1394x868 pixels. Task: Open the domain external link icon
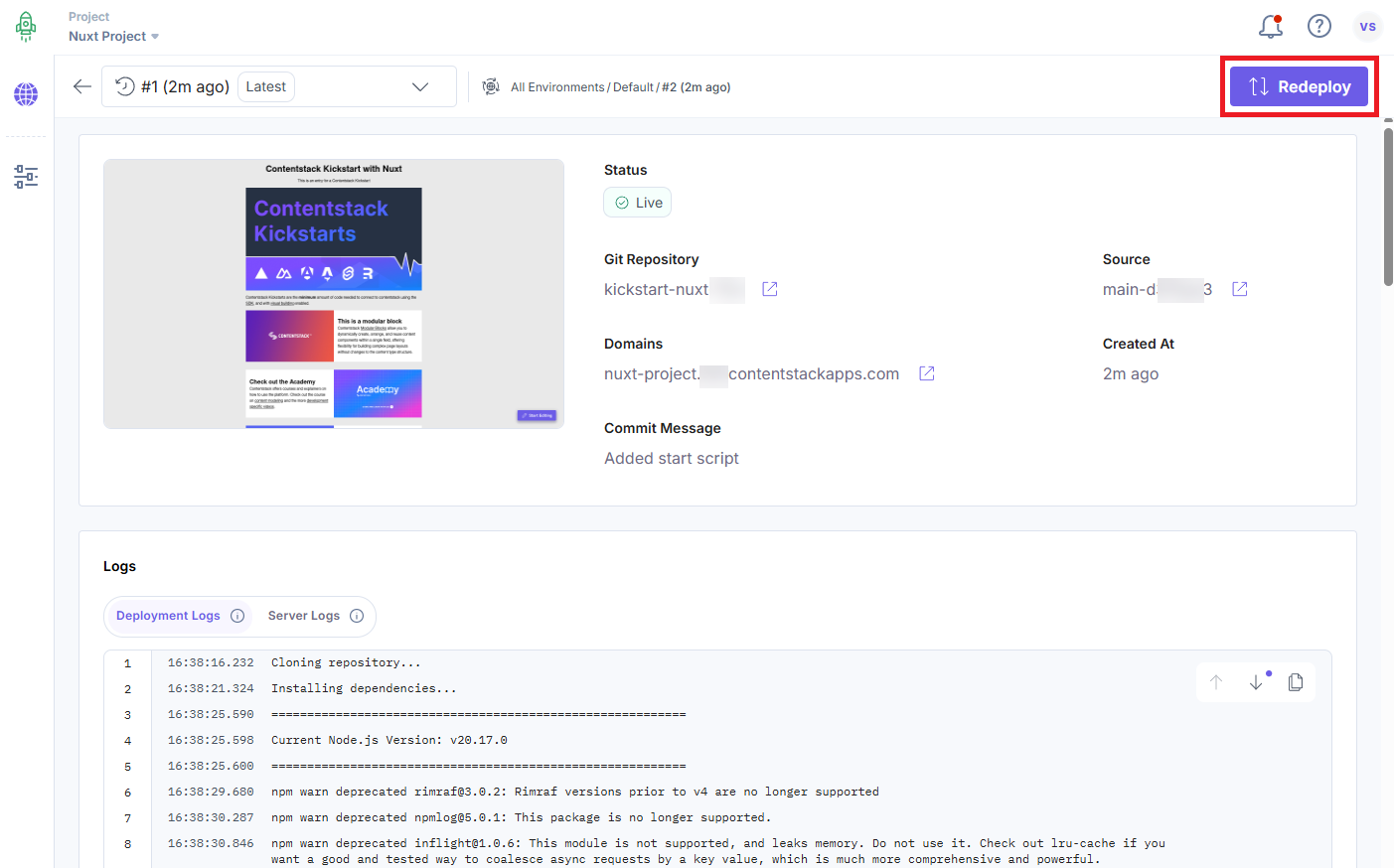pyautogui.click(x=927, y=373)
